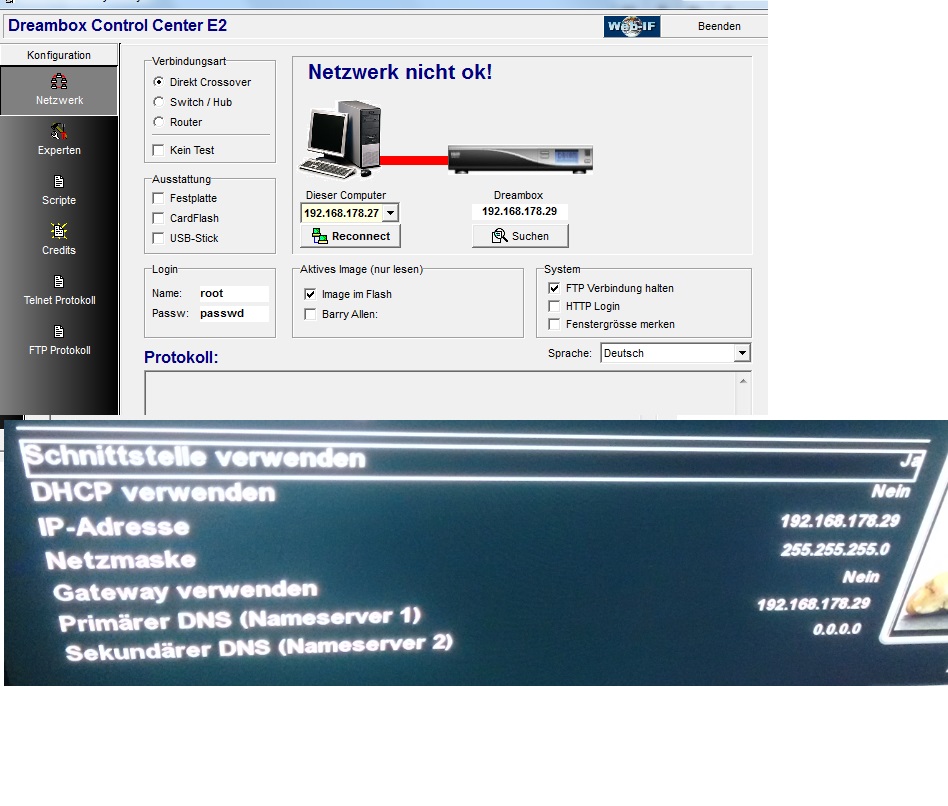Click the Suchen search button

coord(520,236)
